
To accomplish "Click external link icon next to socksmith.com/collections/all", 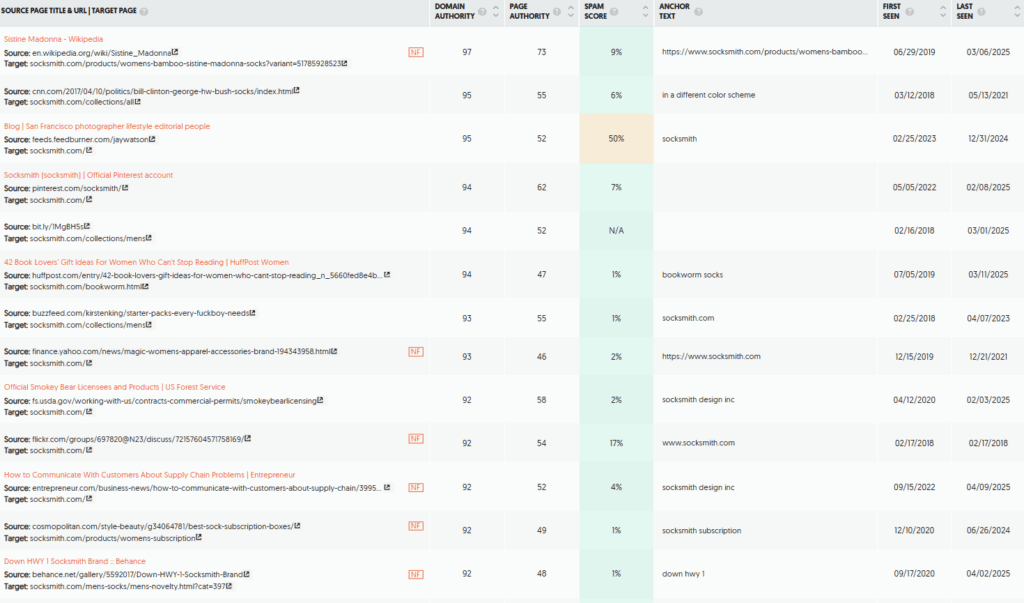I will (138, 102).
